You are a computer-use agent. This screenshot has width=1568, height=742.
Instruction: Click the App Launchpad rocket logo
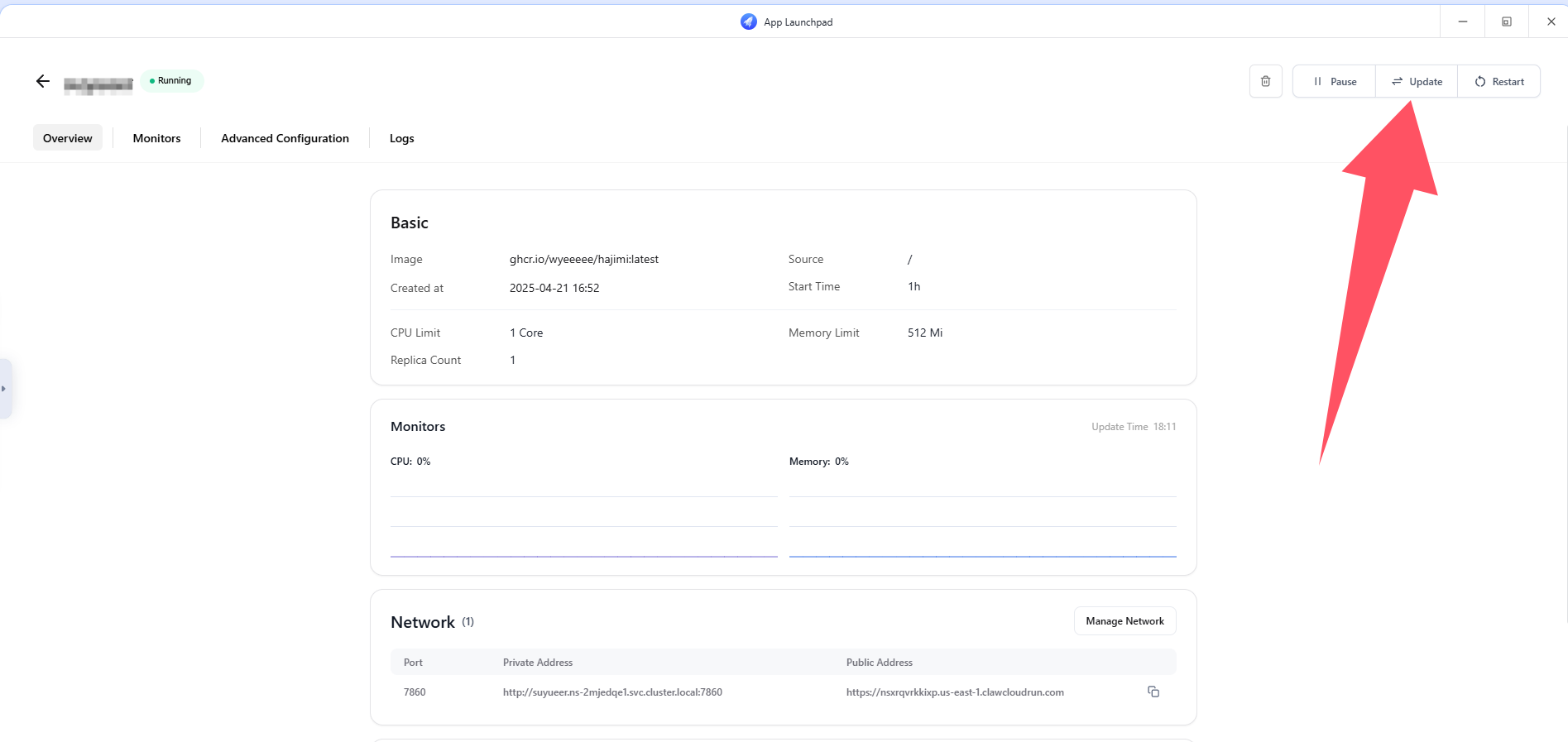[749, 22]
